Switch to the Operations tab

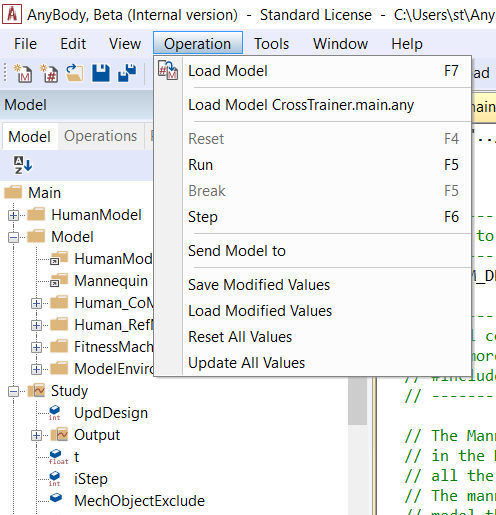coord(101,136)
